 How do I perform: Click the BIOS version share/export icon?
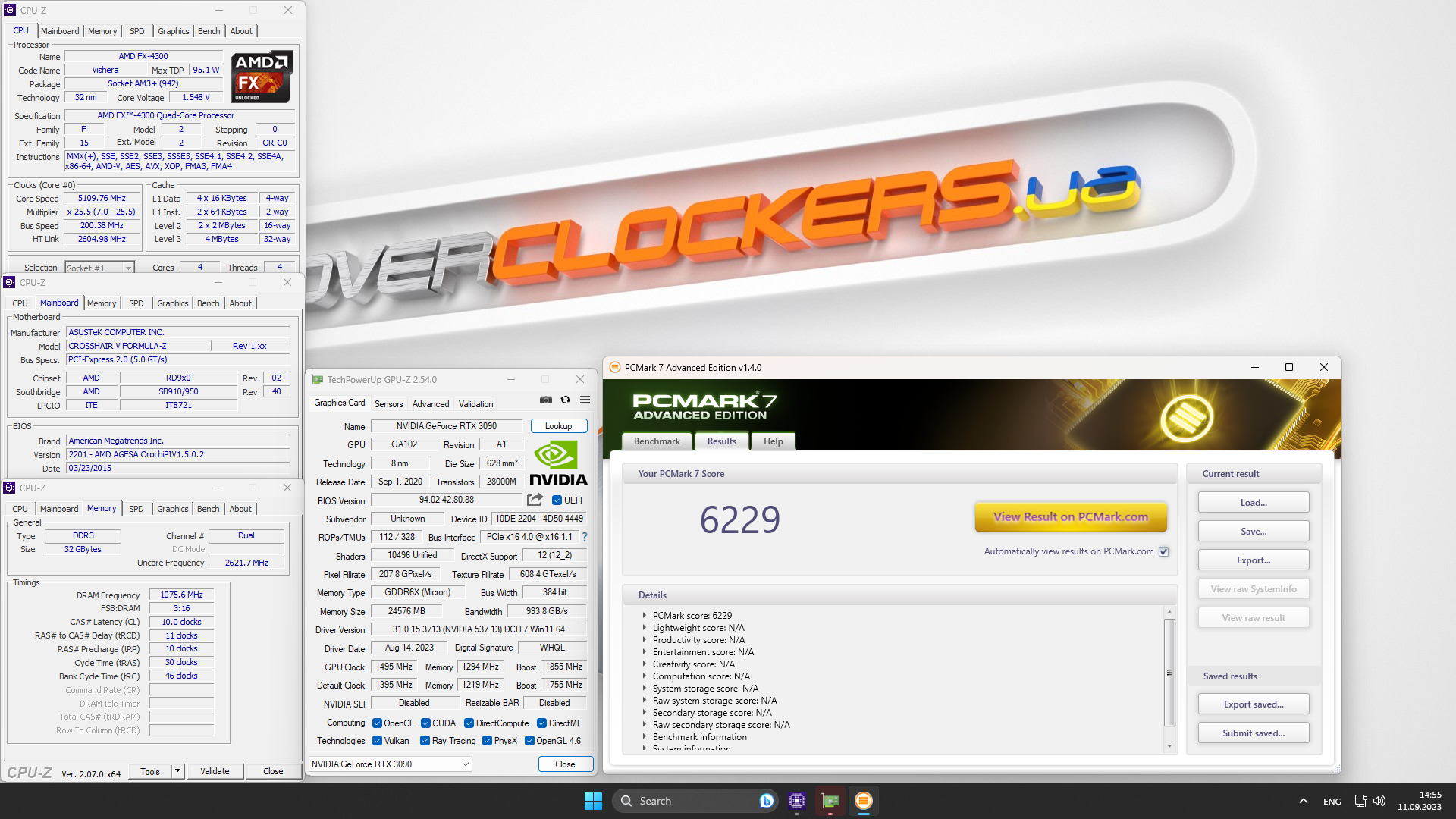point(535,500)
